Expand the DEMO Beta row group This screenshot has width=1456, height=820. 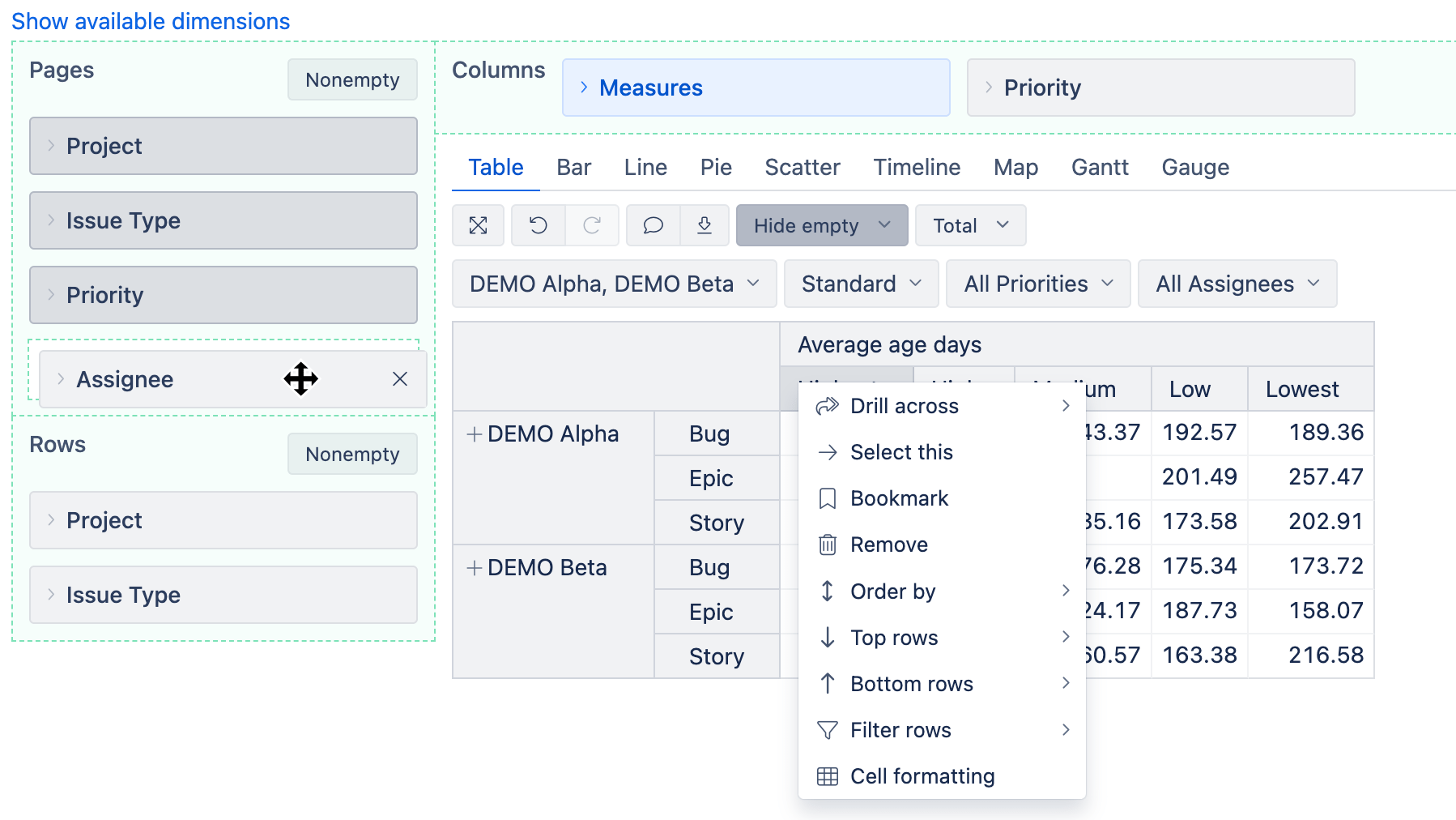(x=474, y=567)
